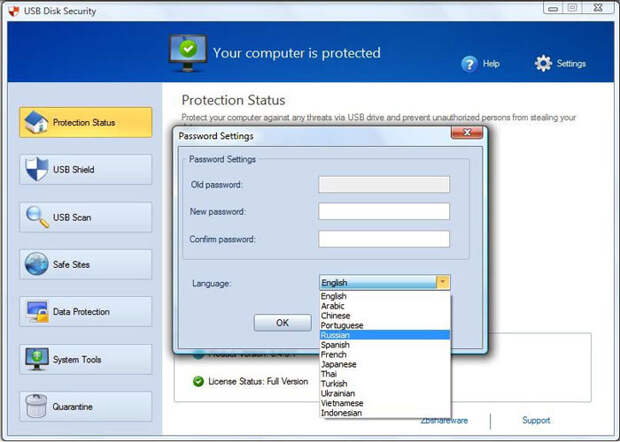This screenshot has height=442, width=620.
Task: Open the Protection Status section
Action: [85, 122]
